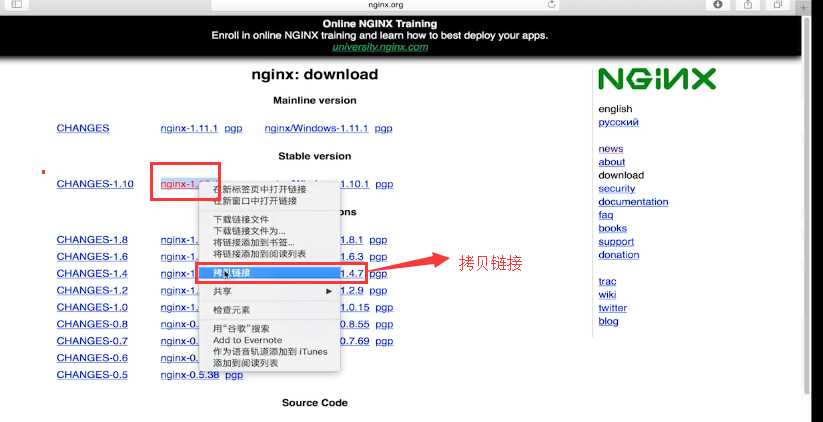Expand the 共享 submenu arrow
The height and width of the screenshot is (422, 823).
[329, 291]
